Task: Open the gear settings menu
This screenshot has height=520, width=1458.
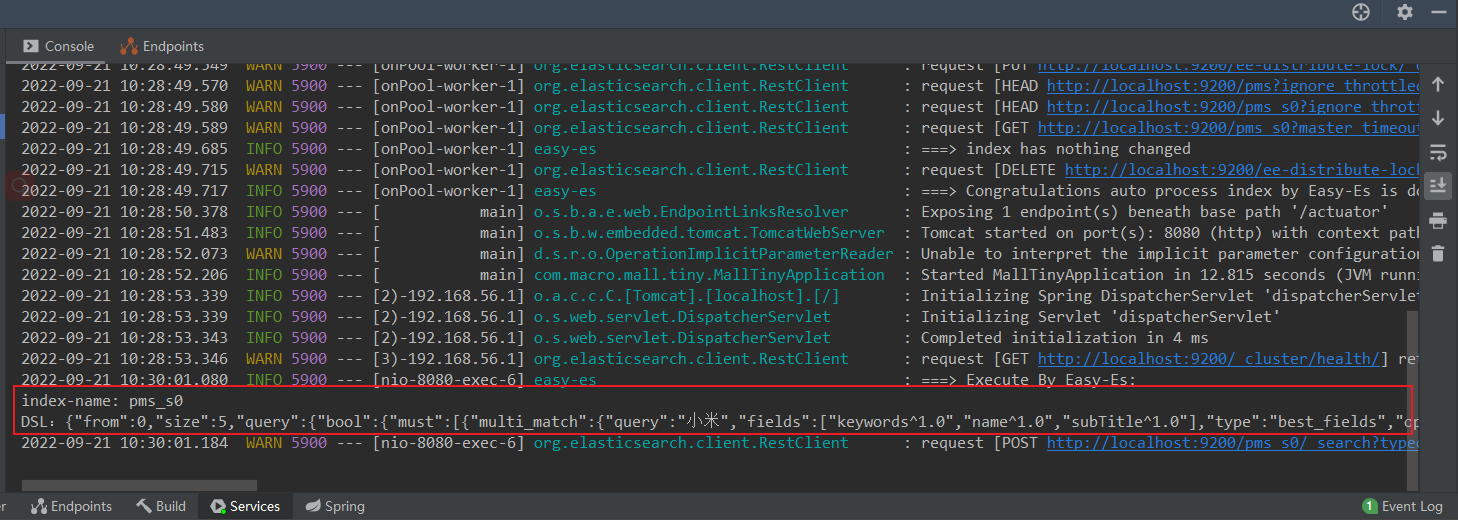Action: [1405, 12]
